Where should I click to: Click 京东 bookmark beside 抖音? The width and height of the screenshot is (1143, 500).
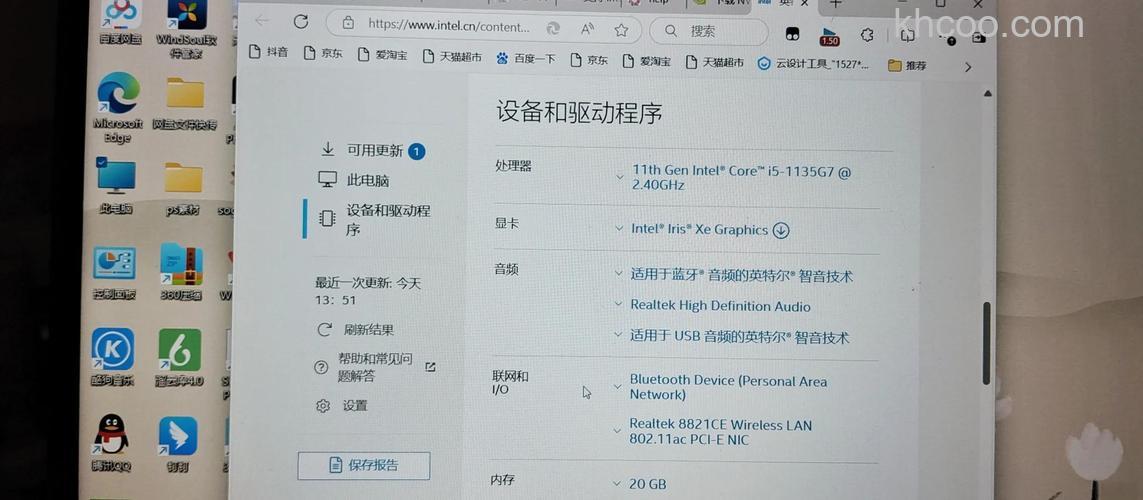point(323,54)
